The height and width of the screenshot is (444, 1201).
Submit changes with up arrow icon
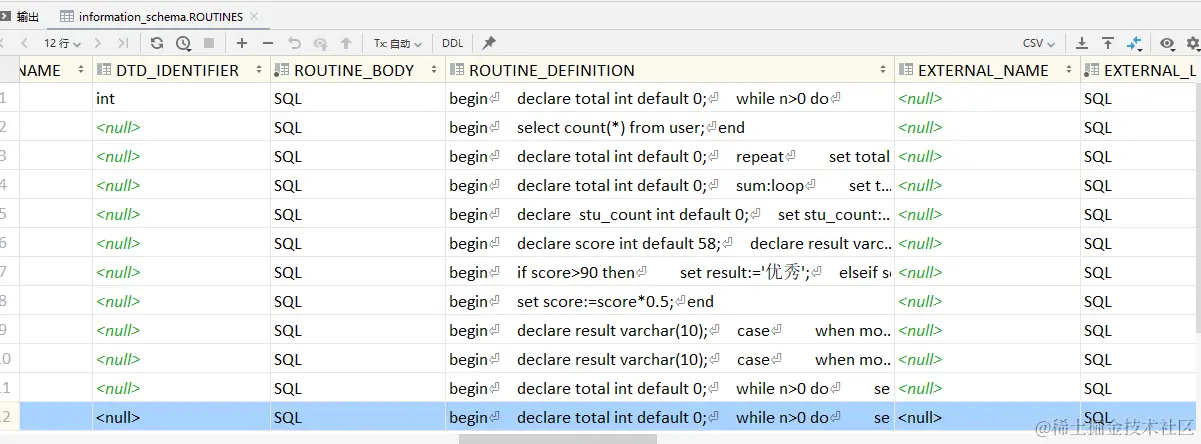(x=346, y=43)
